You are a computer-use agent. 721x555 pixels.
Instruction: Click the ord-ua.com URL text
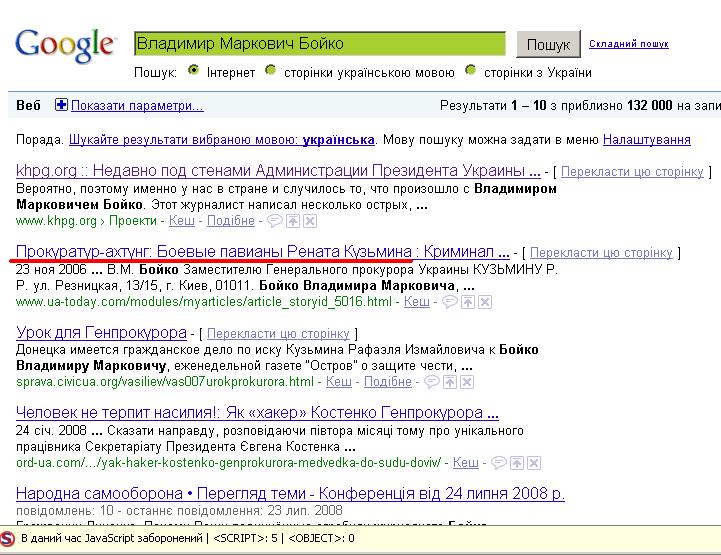click(x=228, y=463)
